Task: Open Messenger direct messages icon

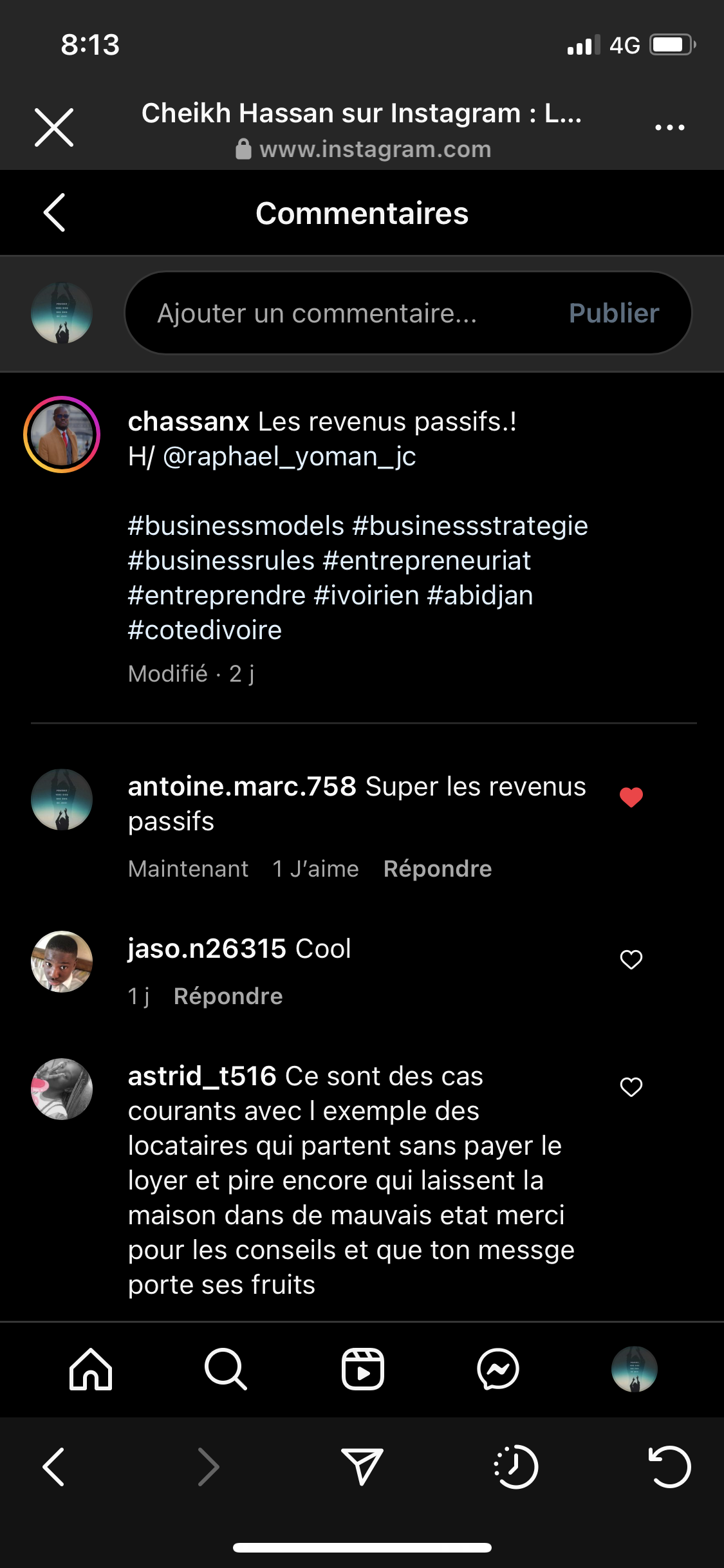Action: [498, 1369]
